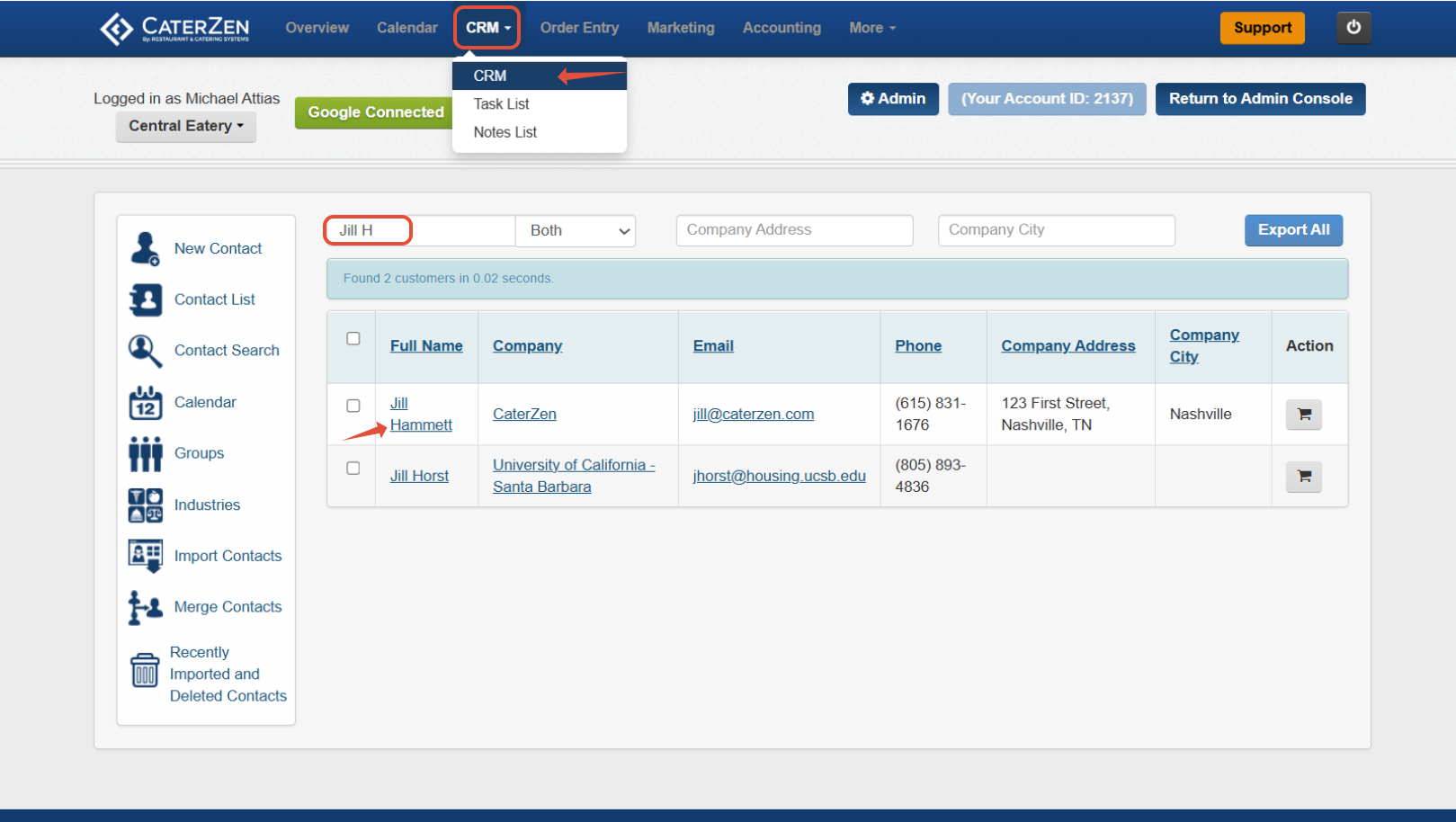Open the New Contact sidebar link
Viewport: 1456px width, 822px height.
[x=218, y=248]
